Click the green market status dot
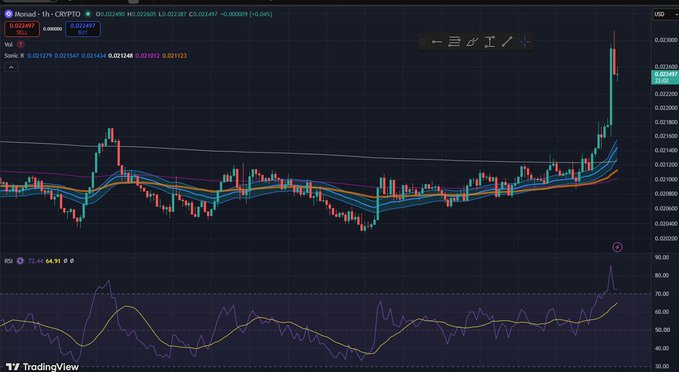 [x=88, y=14]
